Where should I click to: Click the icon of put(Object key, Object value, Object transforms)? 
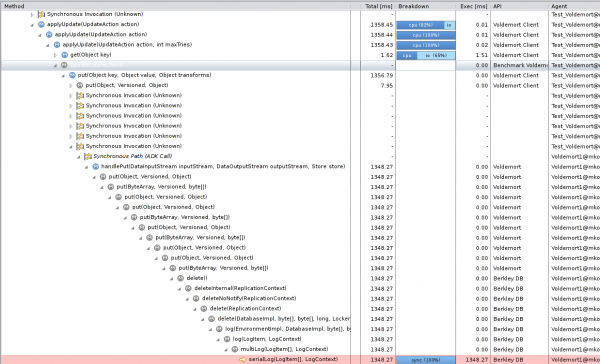72,75
